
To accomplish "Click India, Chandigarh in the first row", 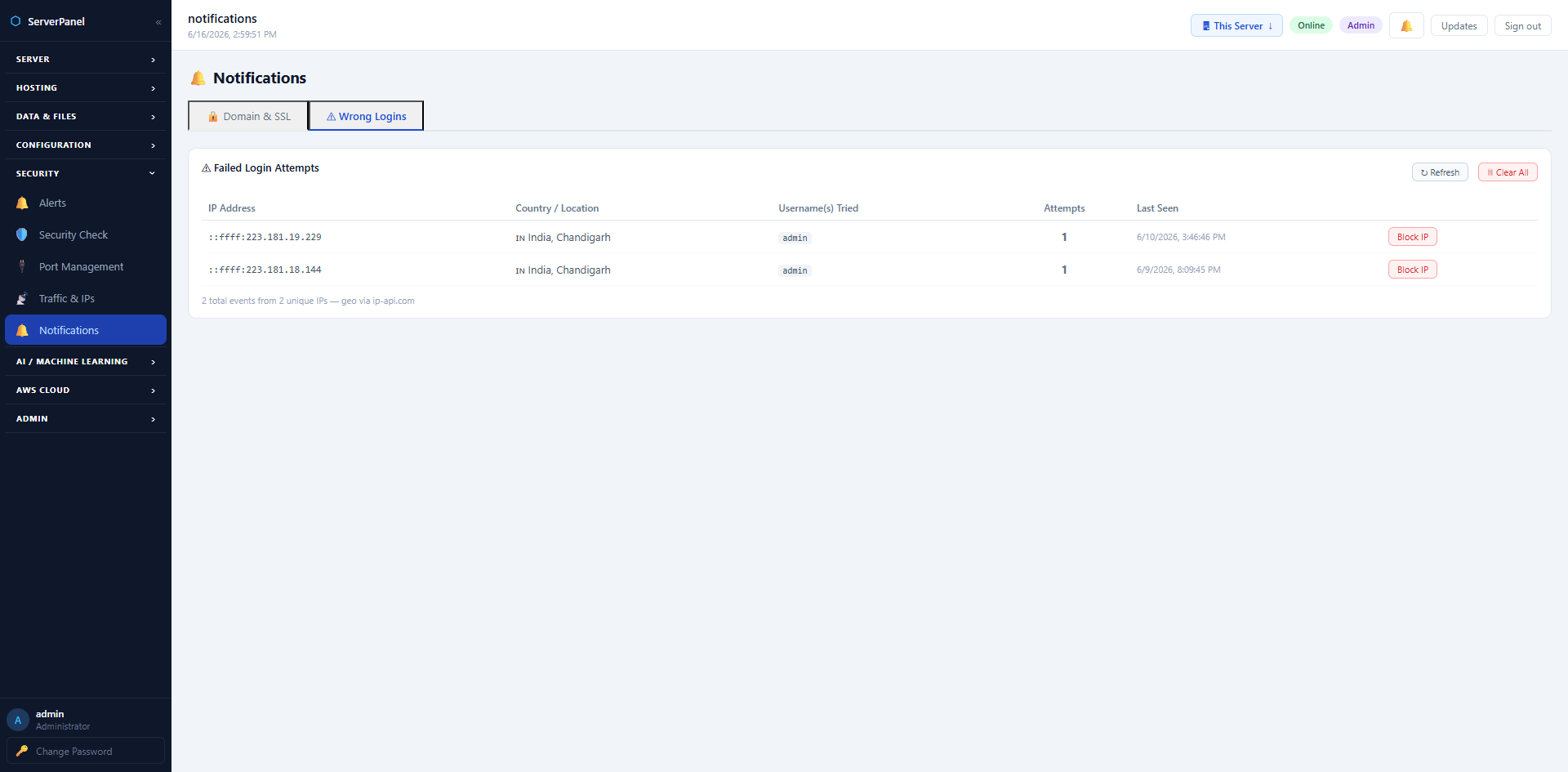I will (x=569, y=238).
